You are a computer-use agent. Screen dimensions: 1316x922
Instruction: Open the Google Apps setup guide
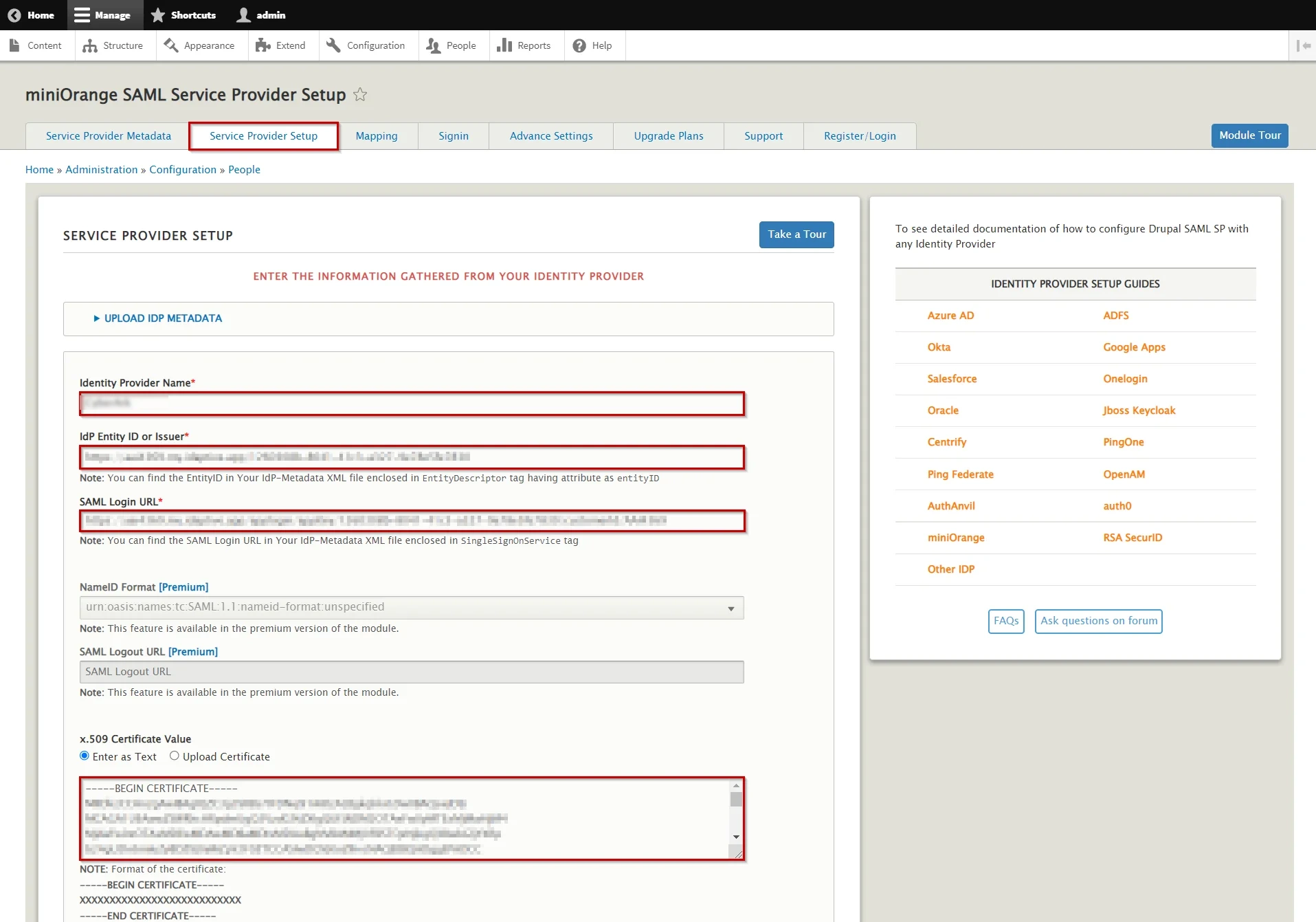(1135, 347)
